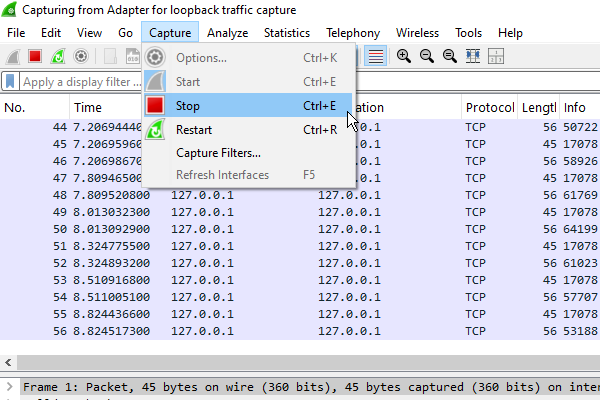The width and height of the screenshot is (600, 400).
Task: Click Info value 61769 in packet 48
Action: [580, 195]
